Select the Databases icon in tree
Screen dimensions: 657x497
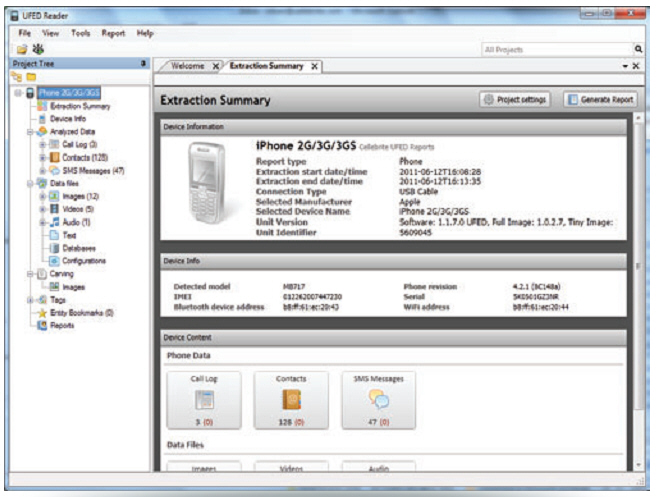(x=54, y=248)
